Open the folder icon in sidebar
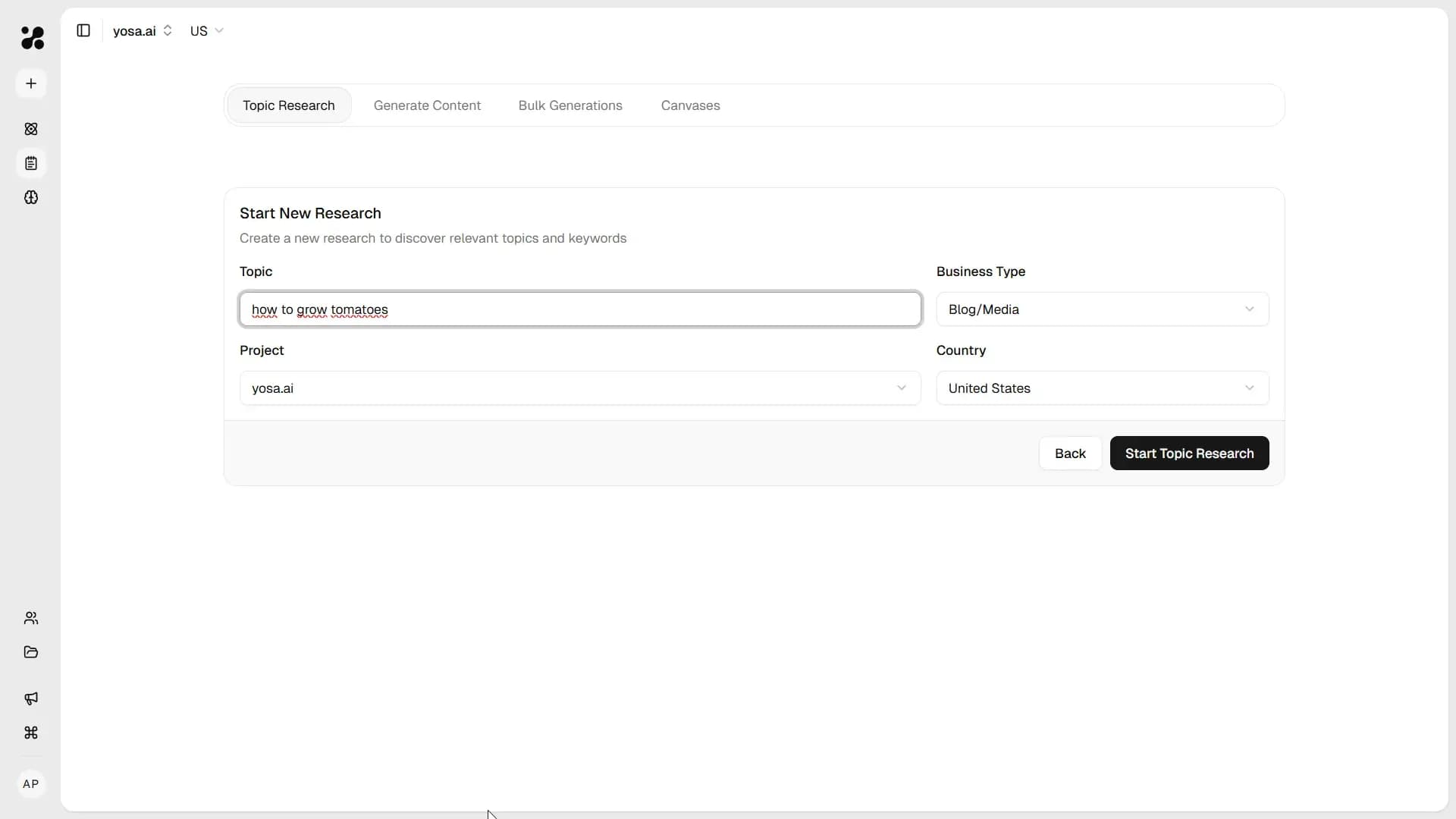This screenshot has height=819, width=1456. coord(31,652)
